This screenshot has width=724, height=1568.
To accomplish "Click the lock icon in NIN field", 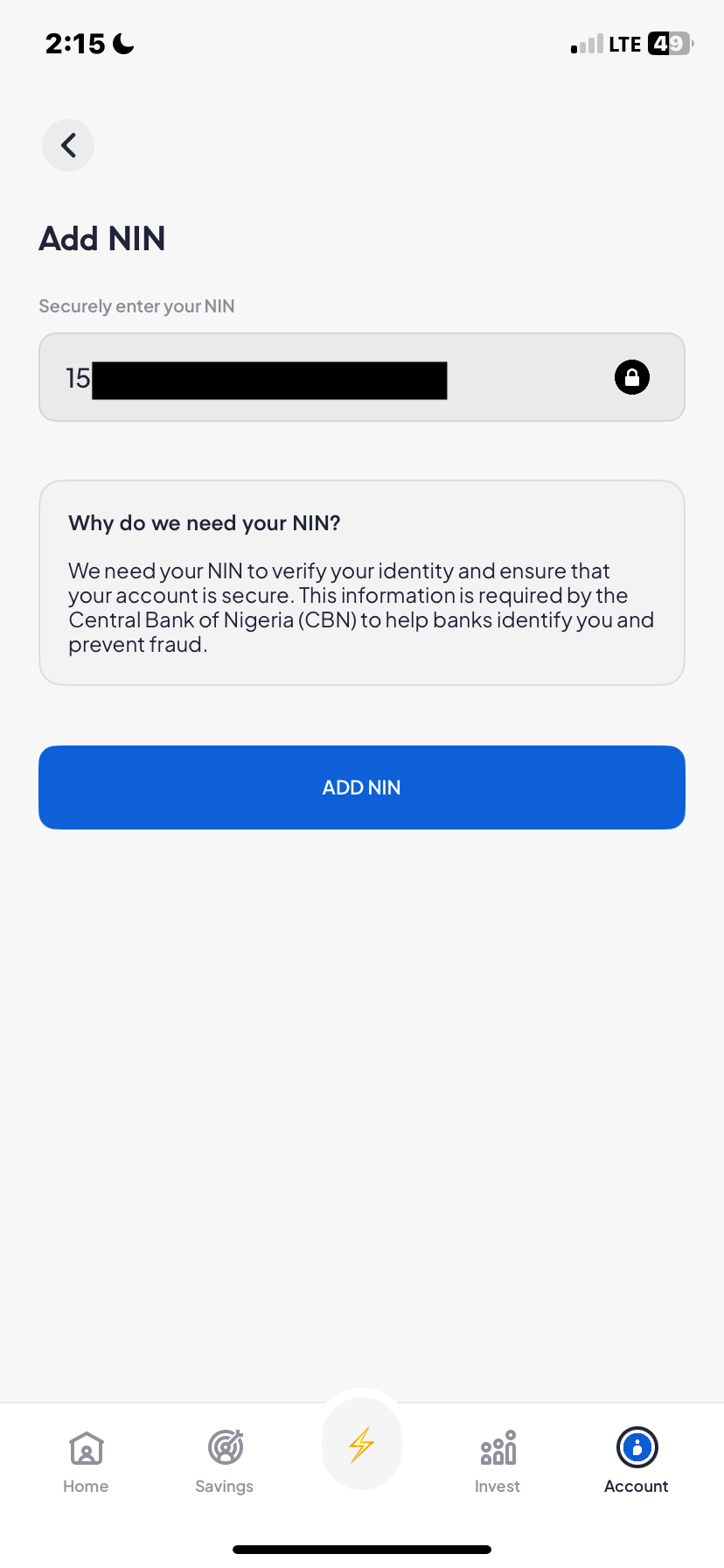I will point(631,377).
